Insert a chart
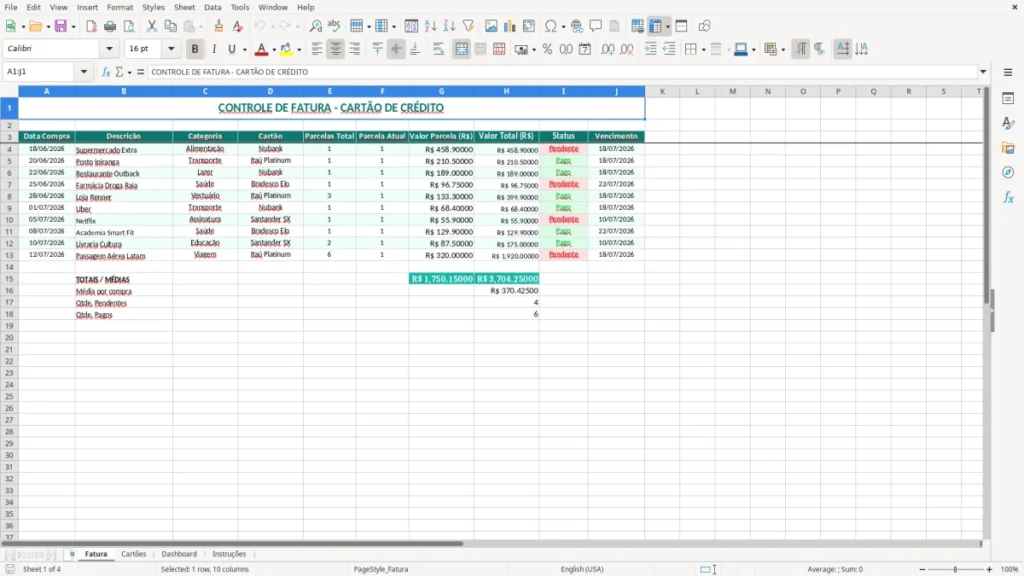The height and width of the screenshot is (576, 1024). point(510,26)
